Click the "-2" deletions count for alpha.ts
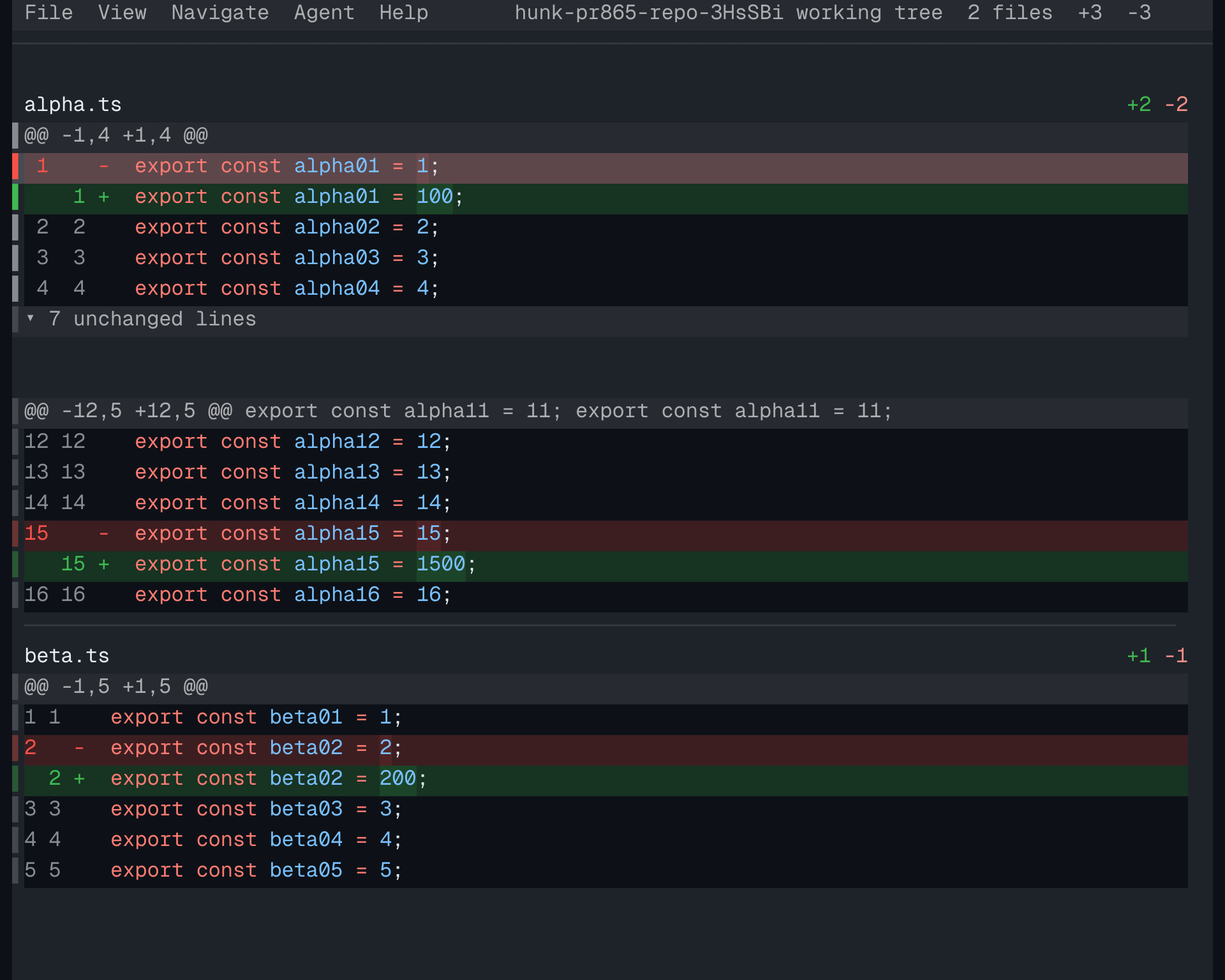Image resolution: width=1225 pixels, height=980 pixels. [1176, 105]
